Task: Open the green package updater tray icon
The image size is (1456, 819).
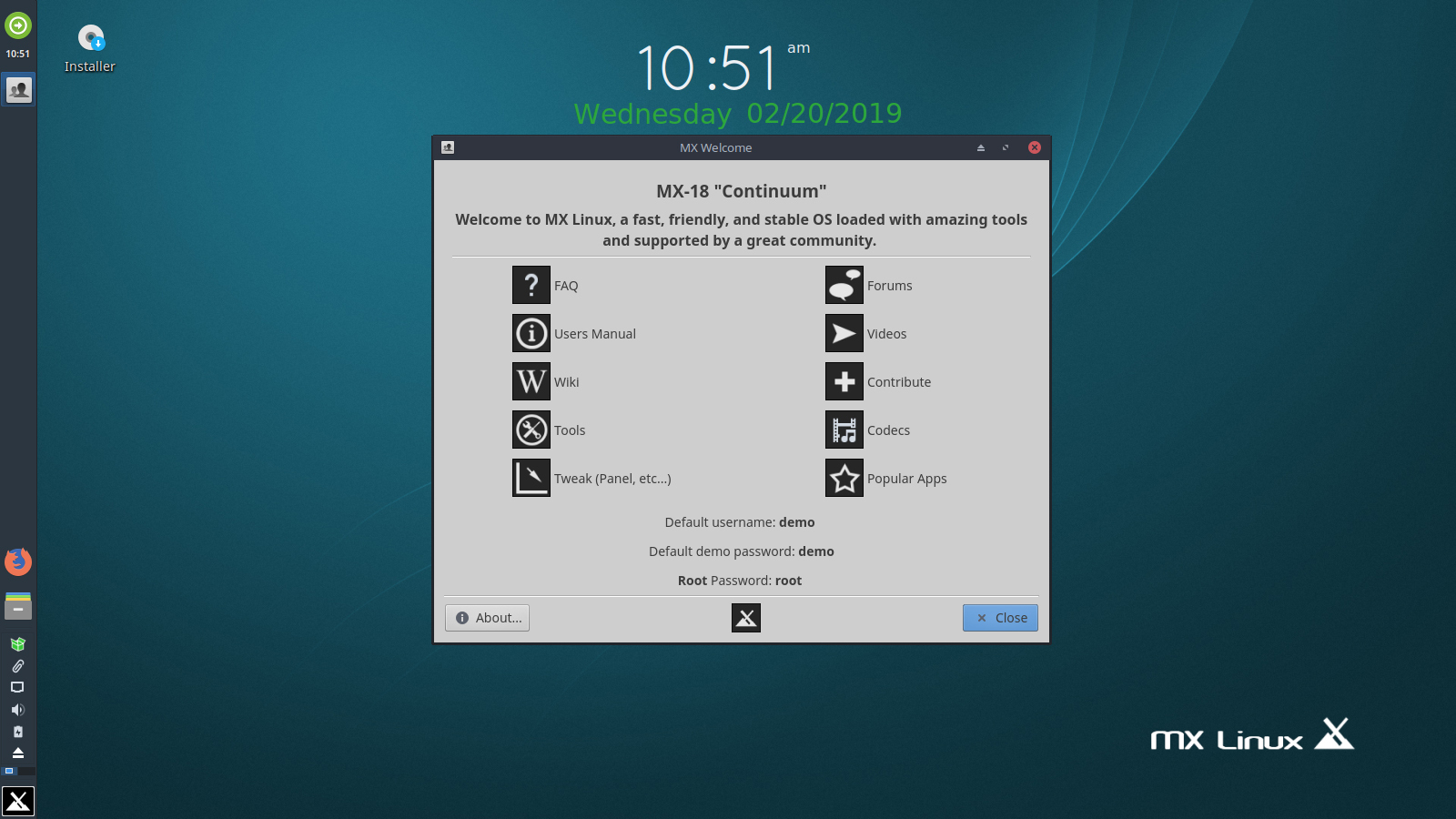Action: tap(17, 644)
